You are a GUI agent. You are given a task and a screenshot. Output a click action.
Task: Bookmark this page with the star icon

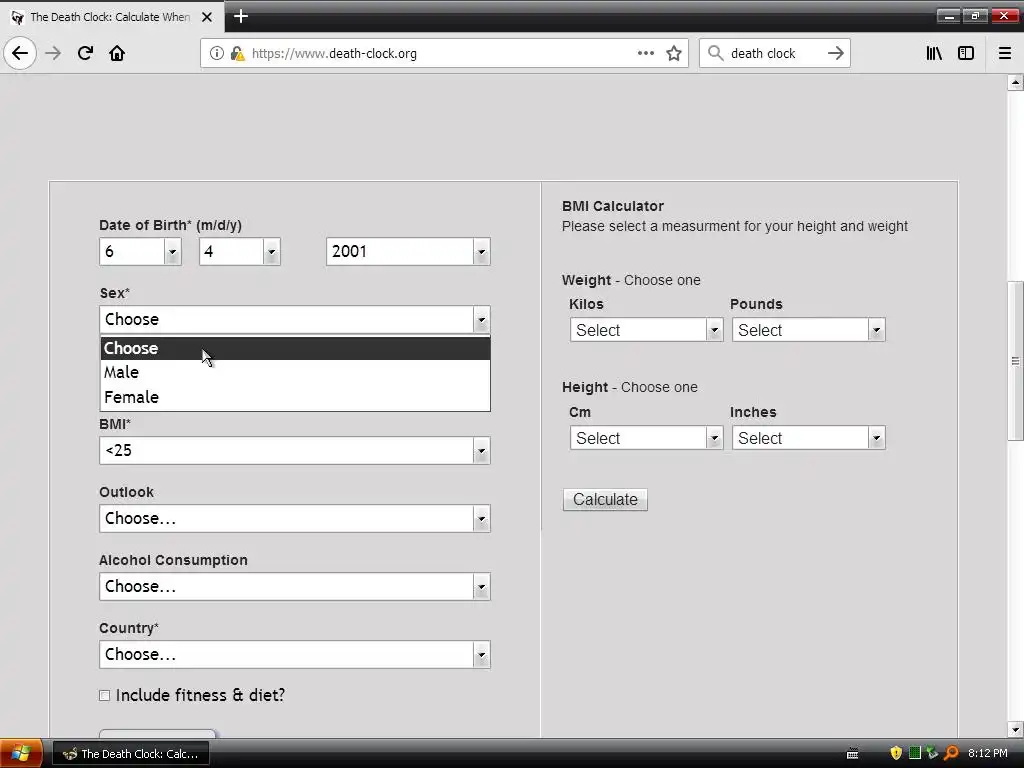coord(674,53)
